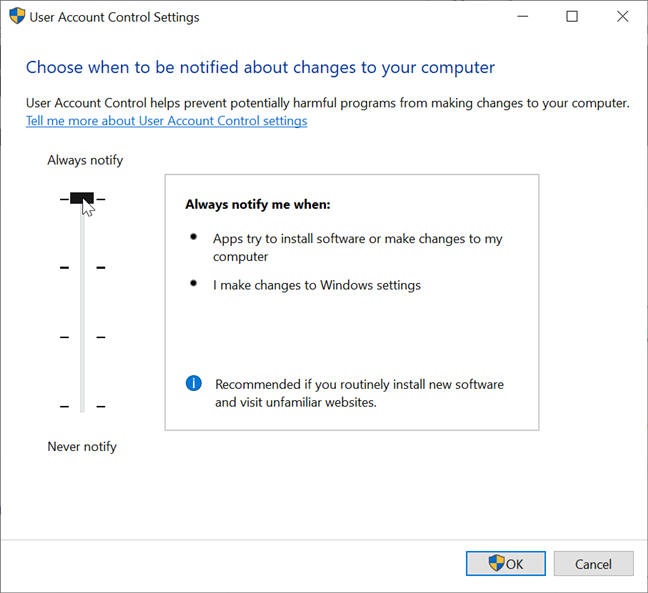Viewport: 648px width, 593px height.
Task: Dismiss the dialog with Cancel
Action: click(x=593, y=564)
